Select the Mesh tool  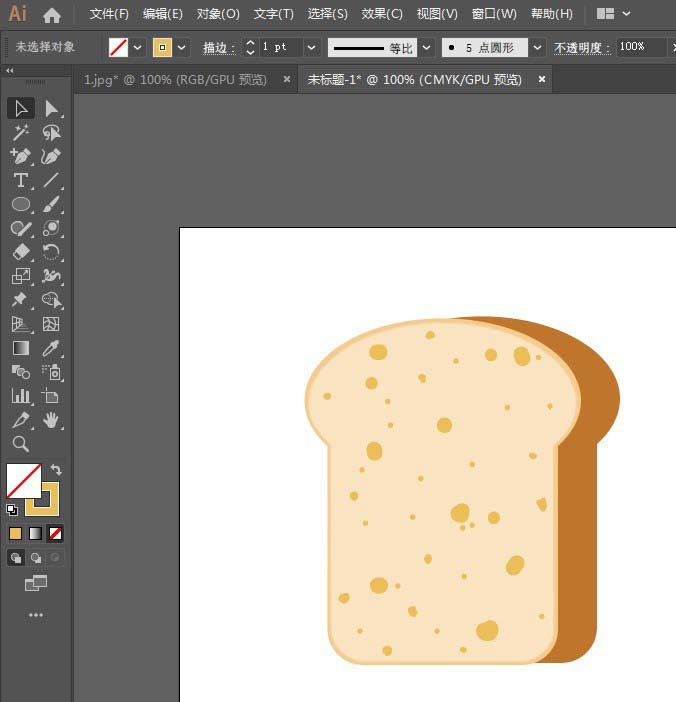51,324
